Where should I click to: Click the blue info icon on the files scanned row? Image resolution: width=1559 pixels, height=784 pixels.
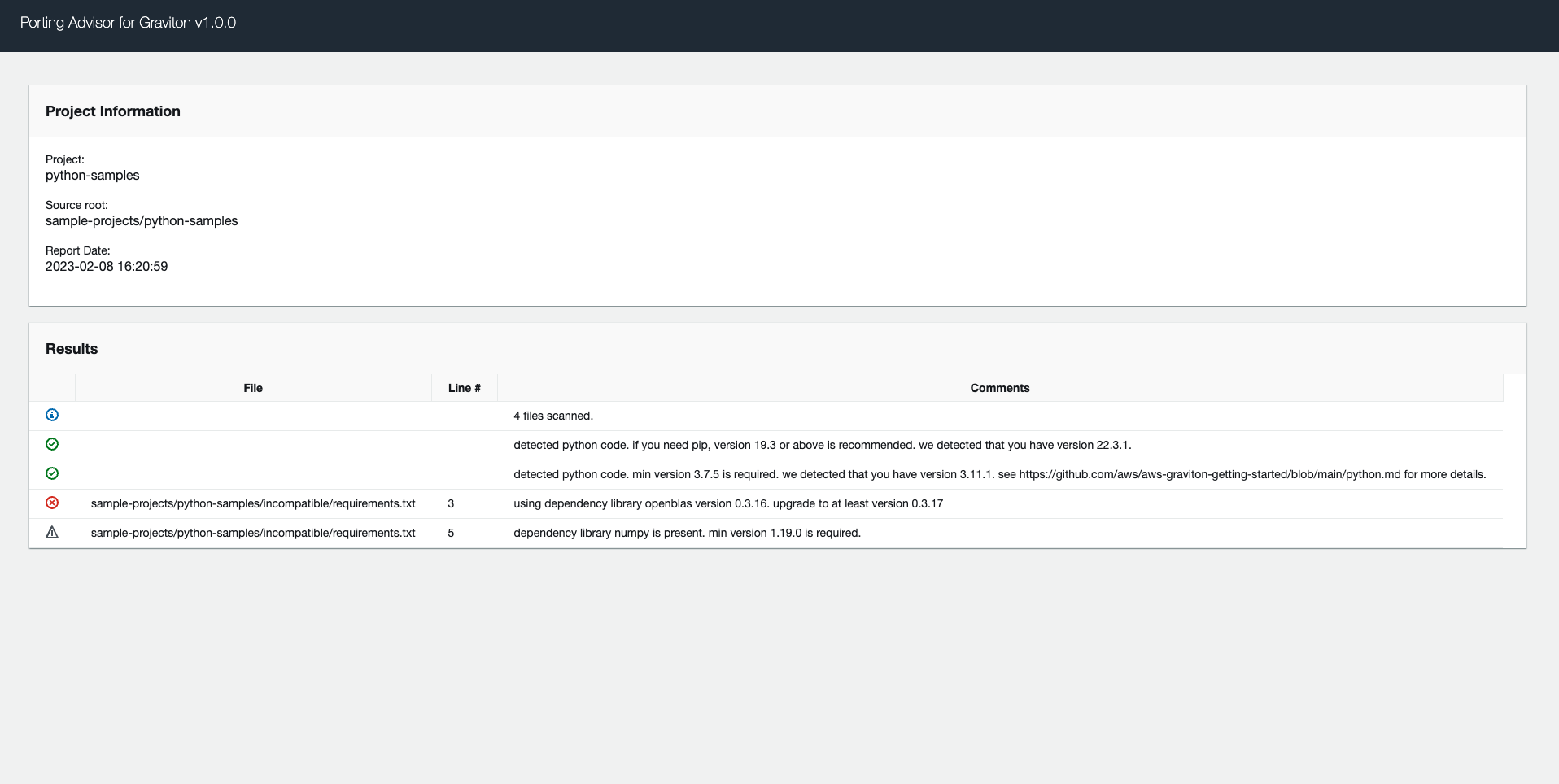point(52,415)
